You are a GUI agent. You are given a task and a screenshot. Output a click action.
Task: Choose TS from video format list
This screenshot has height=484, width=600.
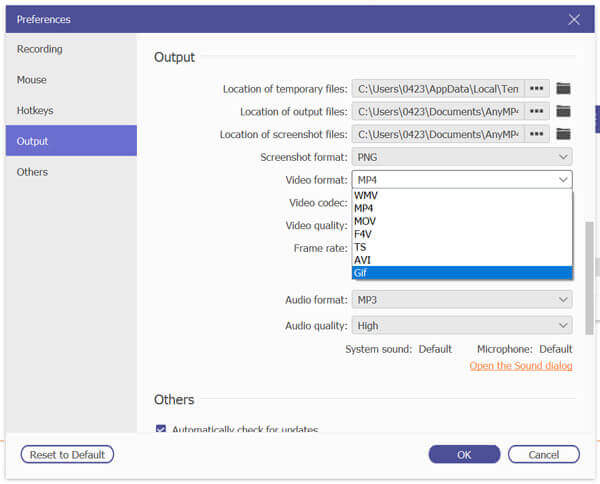462,247
